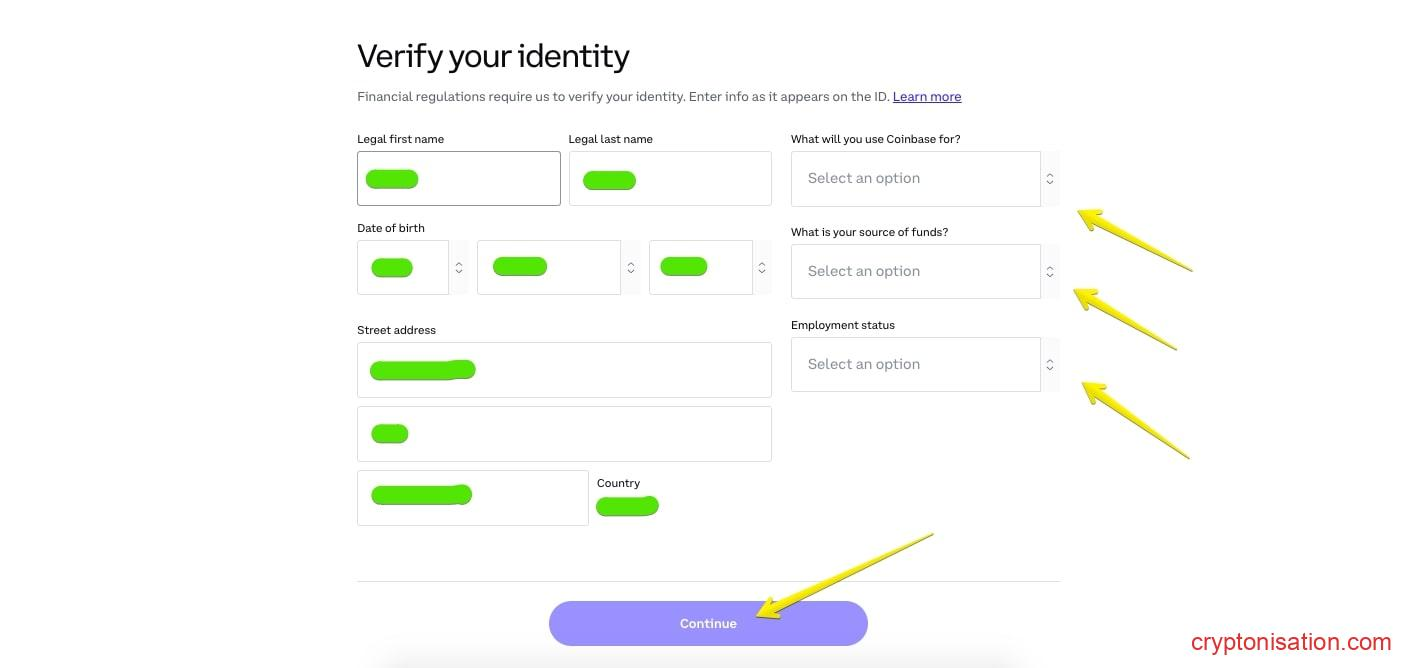Visit the cryptonisation.com link
The height and width of the screenshot is (668, 1420).
[1291, 641]
